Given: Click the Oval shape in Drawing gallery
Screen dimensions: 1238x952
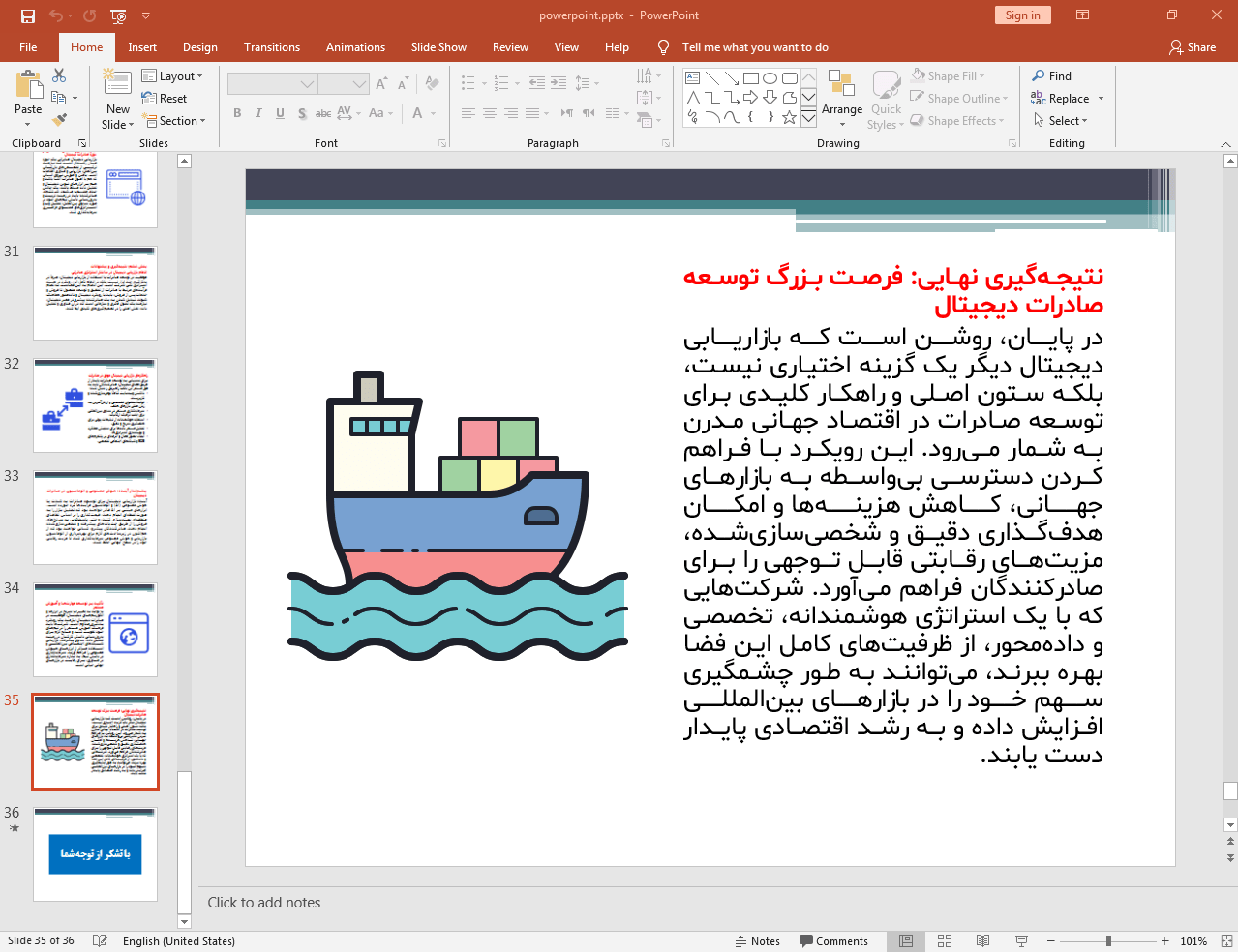Looking at the screenshot, I should pos(768,76).
